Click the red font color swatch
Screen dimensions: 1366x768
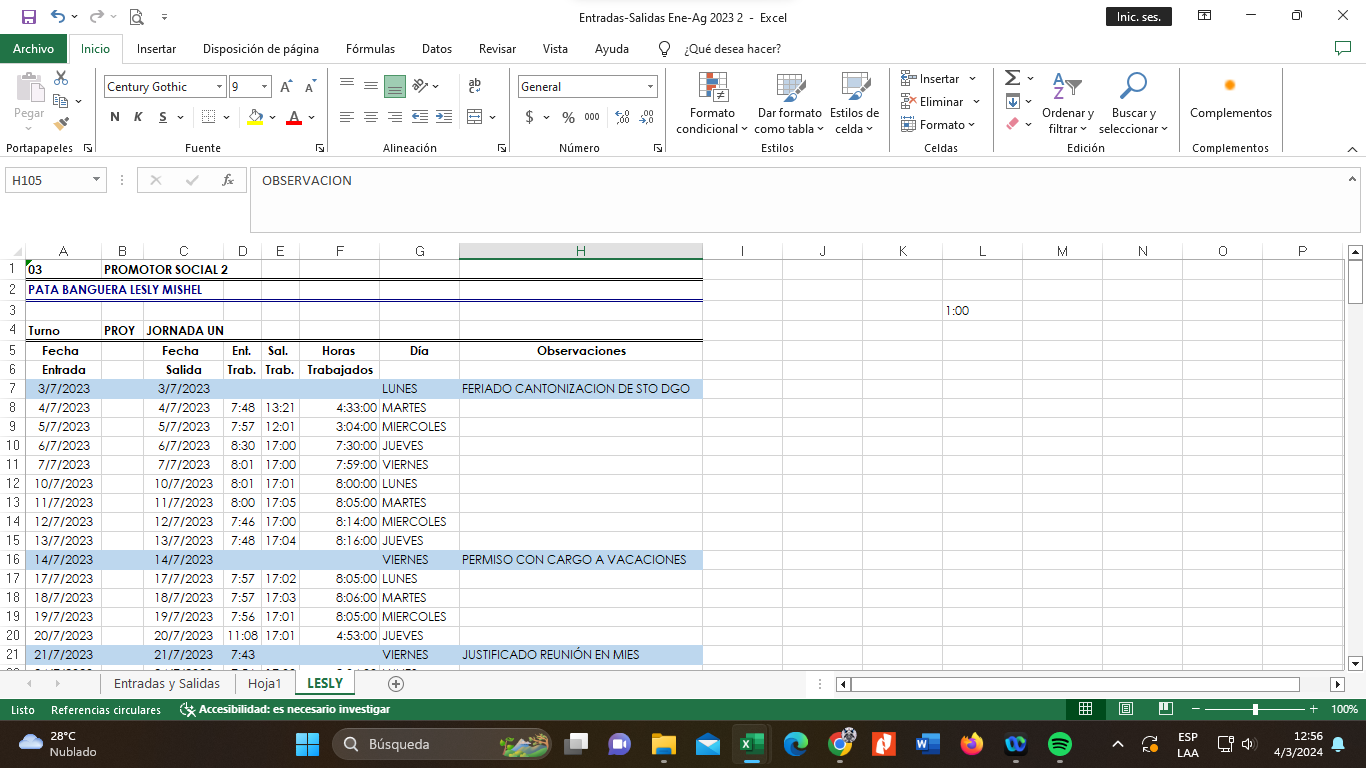(x=294, y=117)
